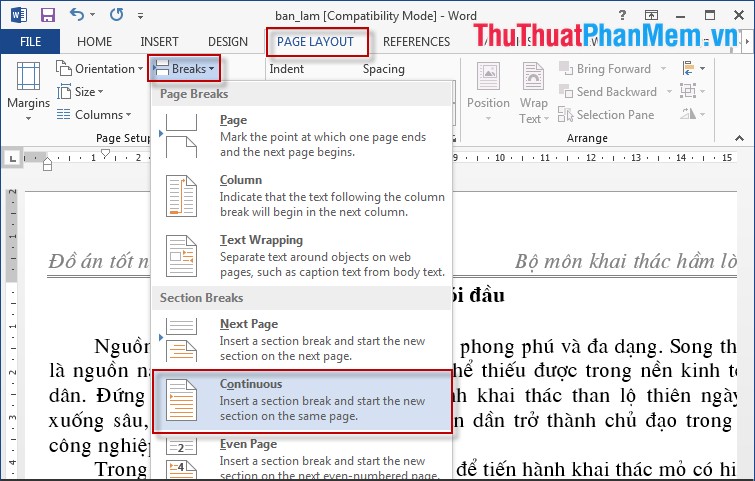This screenshot has width=755, height=481.
Task: Open the Selection Pane
Action: (606, 115)
